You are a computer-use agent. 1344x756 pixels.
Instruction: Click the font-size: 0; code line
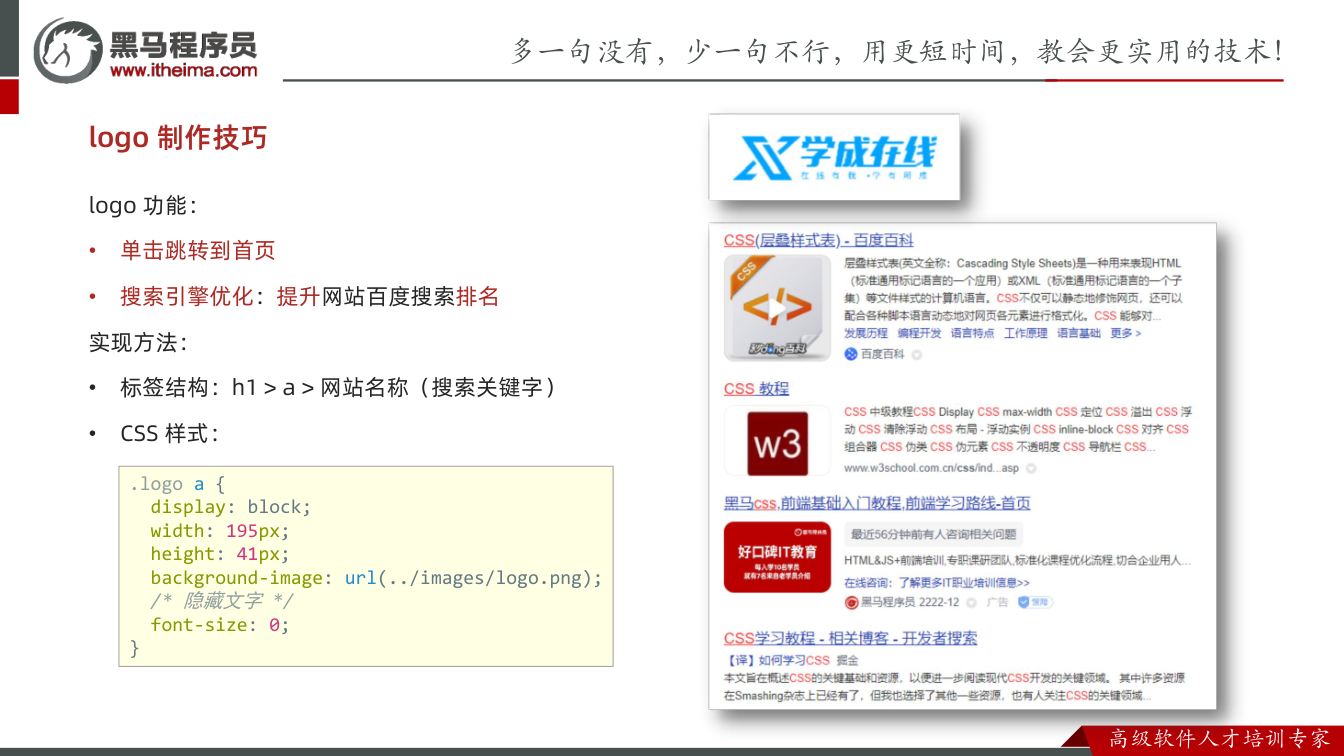click(x=220, y=625)
